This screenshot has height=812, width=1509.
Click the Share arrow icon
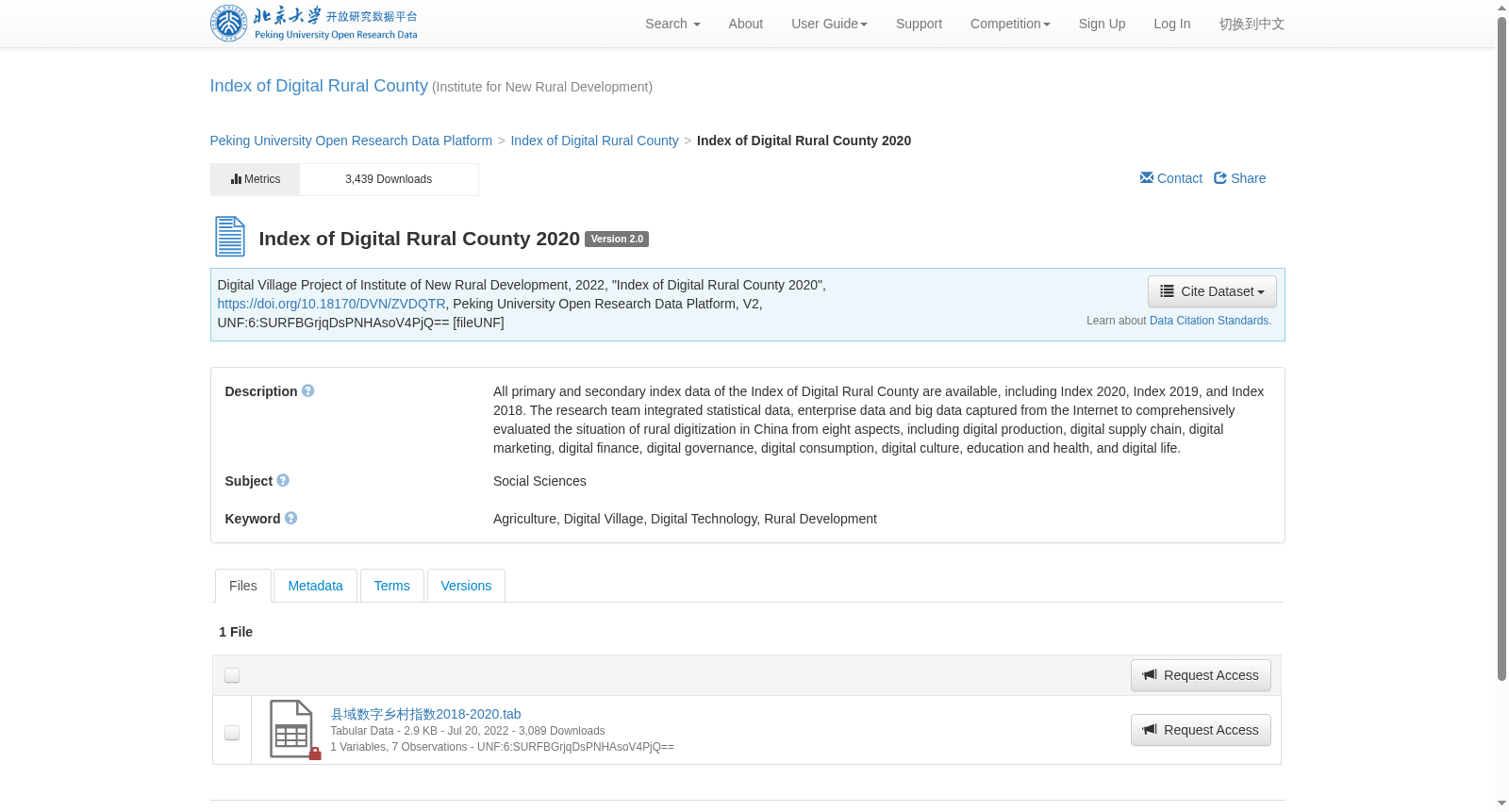(x=1220, y=177)
